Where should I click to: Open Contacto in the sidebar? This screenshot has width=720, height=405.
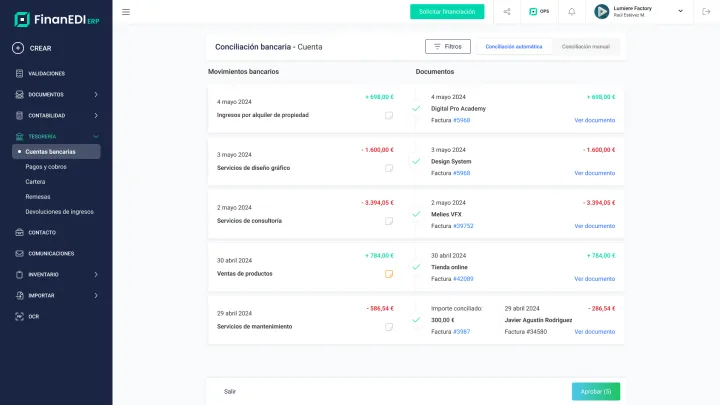(x=42, y=232)
